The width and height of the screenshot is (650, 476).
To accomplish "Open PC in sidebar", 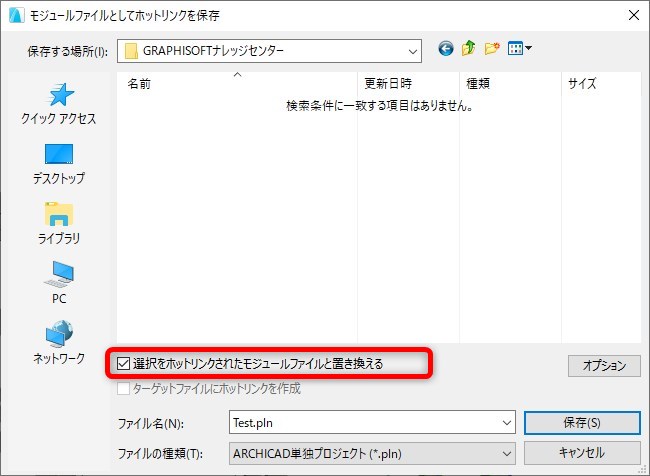I will [59, 283].
